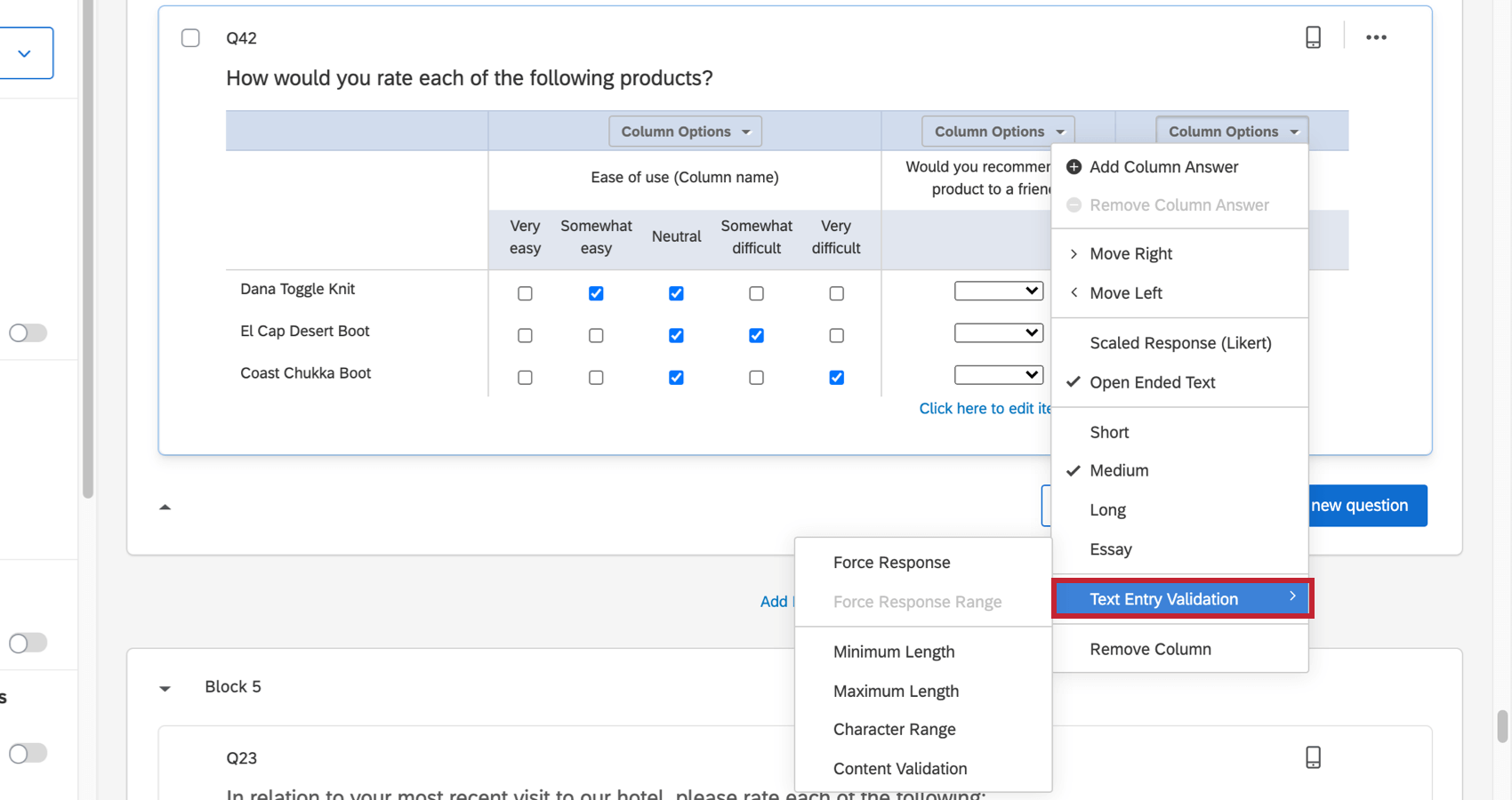Collapse Block 5 using its disclosure triangle
Image resolution: width=1512 pixels, height=800 pixels.
[x=165, y=687]
